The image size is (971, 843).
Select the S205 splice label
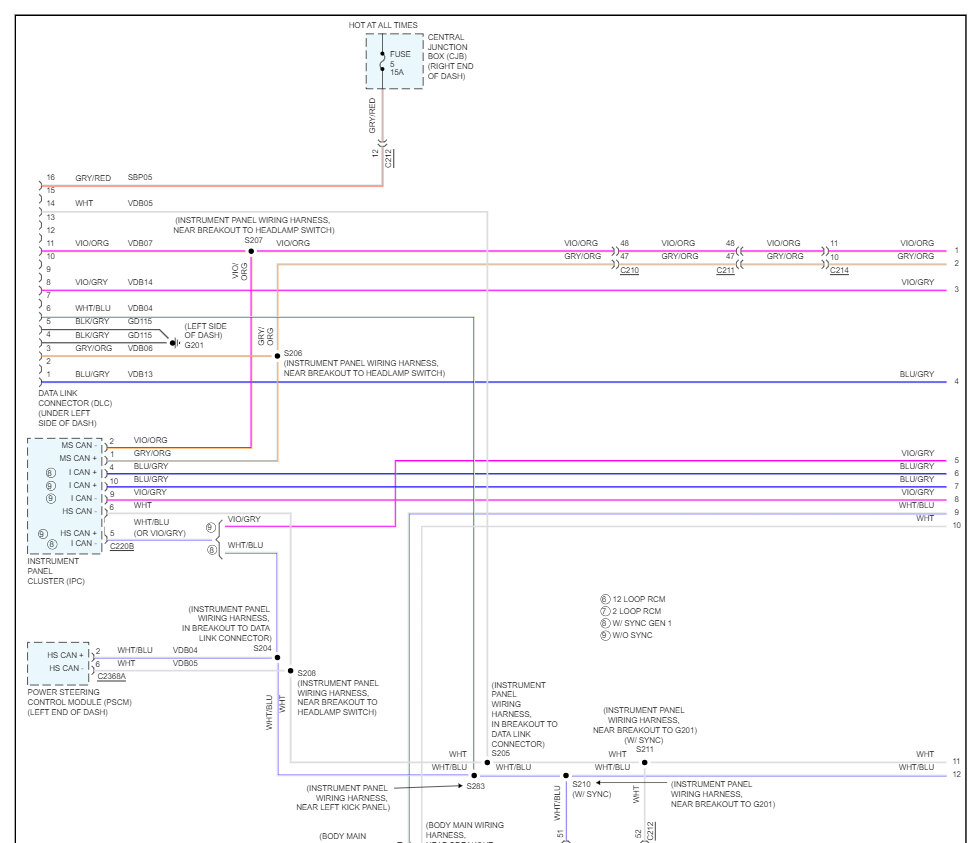tap(500, 753)
